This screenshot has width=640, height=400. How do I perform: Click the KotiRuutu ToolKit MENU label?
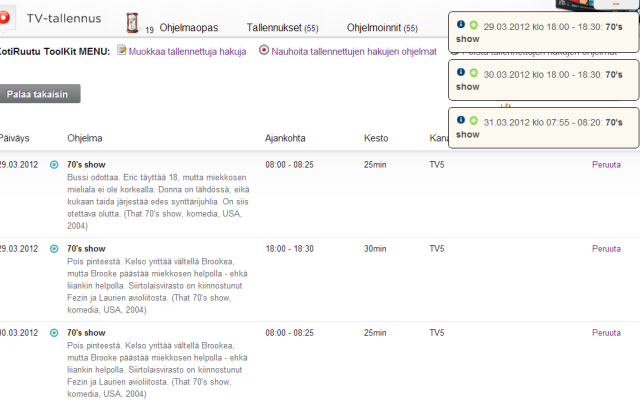55,51
